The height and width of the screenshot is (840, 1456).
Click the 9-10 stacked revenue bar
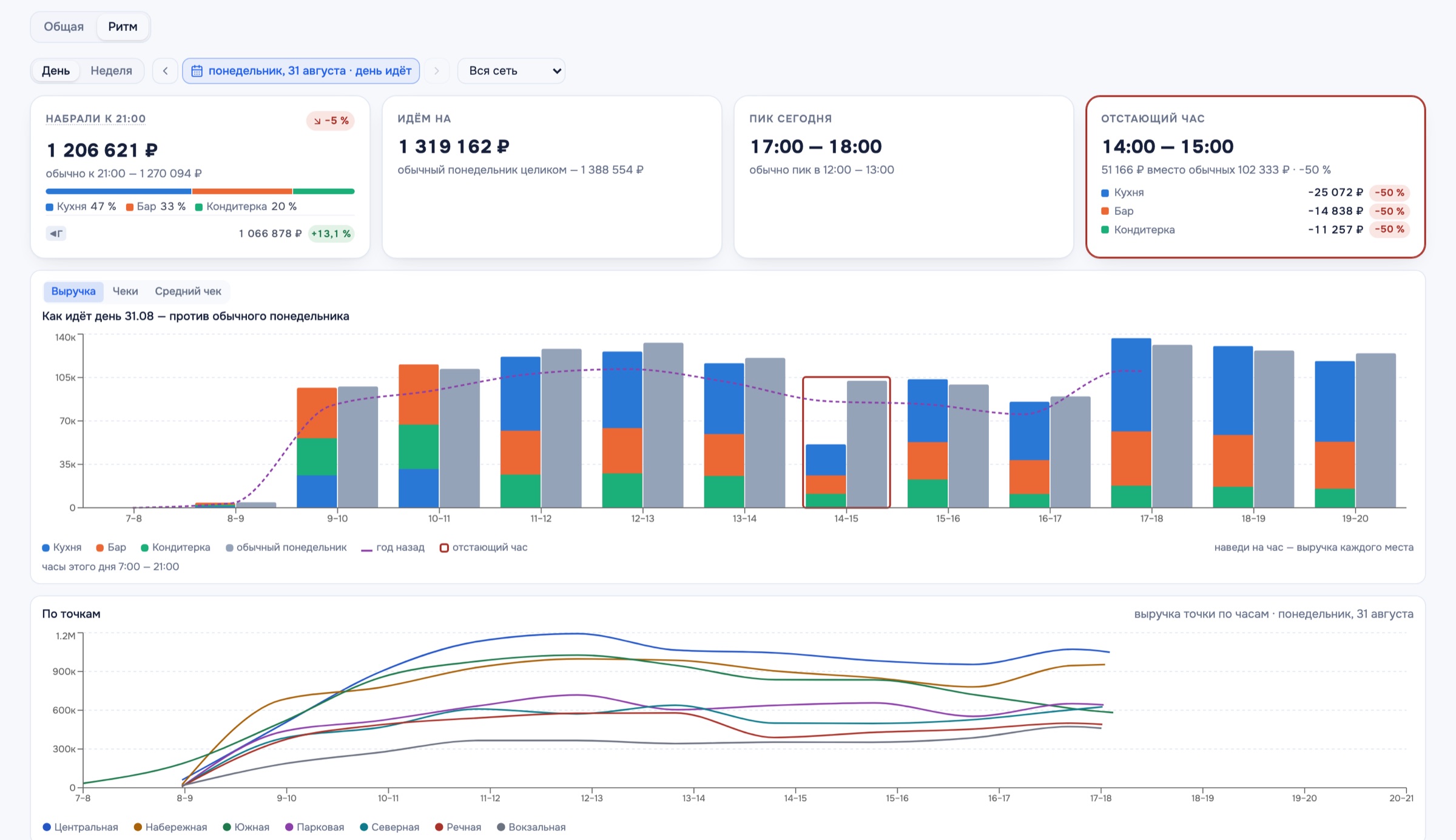pos(317,447)
